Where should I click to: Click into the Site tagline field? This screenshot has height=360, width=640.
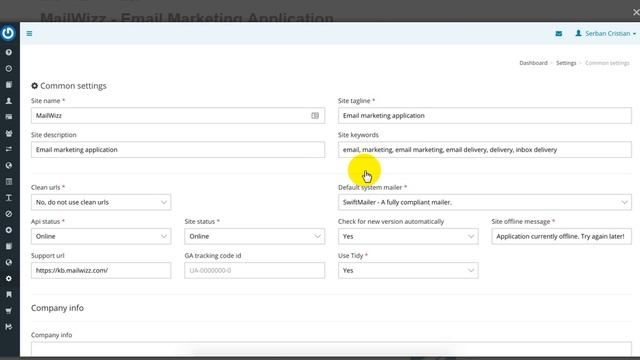[484, 116]
